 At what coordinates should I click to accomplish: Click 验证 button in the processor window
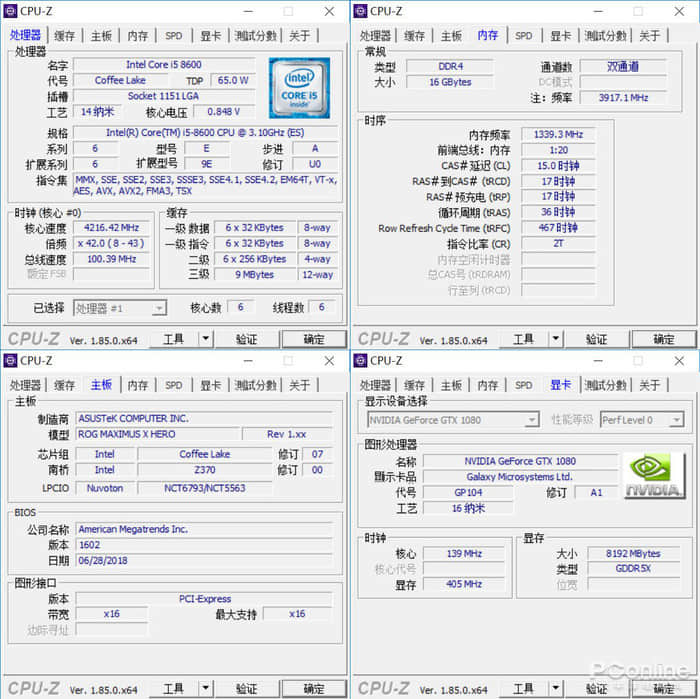point(246,339)
